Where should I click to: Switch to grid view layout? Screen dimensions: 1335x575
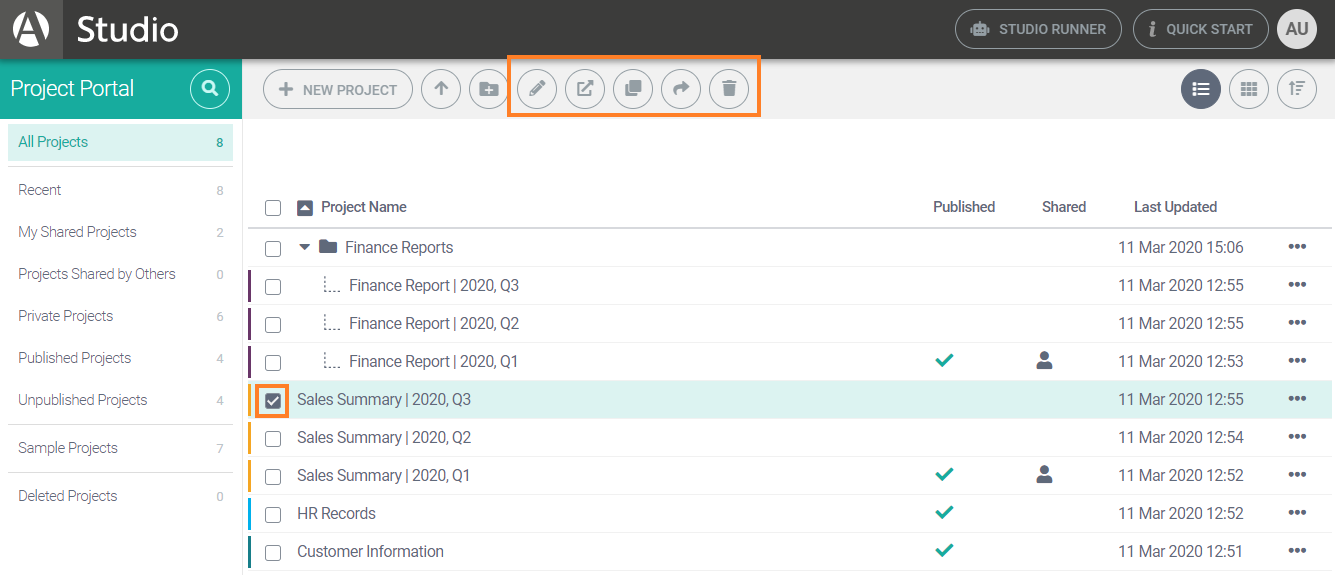coord(1249,89)
